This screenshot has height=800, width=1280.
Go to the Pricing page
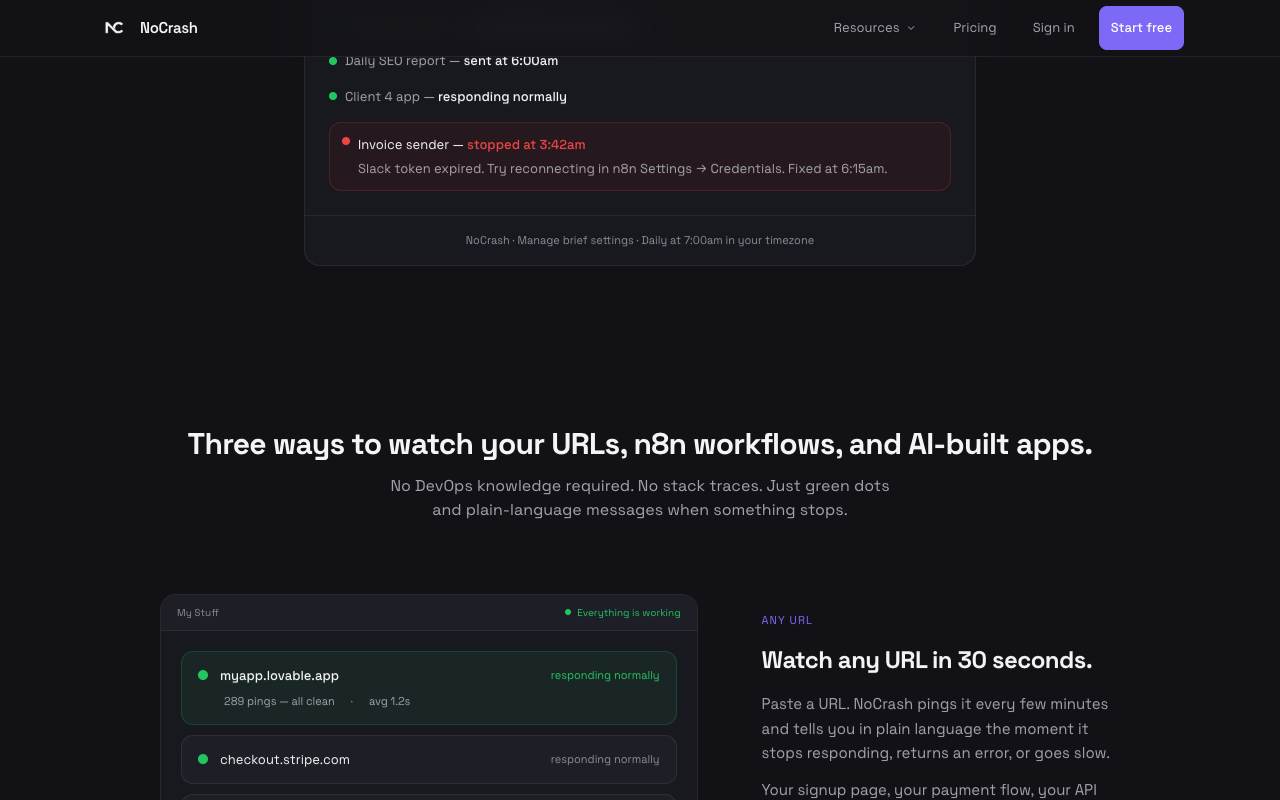(975, 28)
